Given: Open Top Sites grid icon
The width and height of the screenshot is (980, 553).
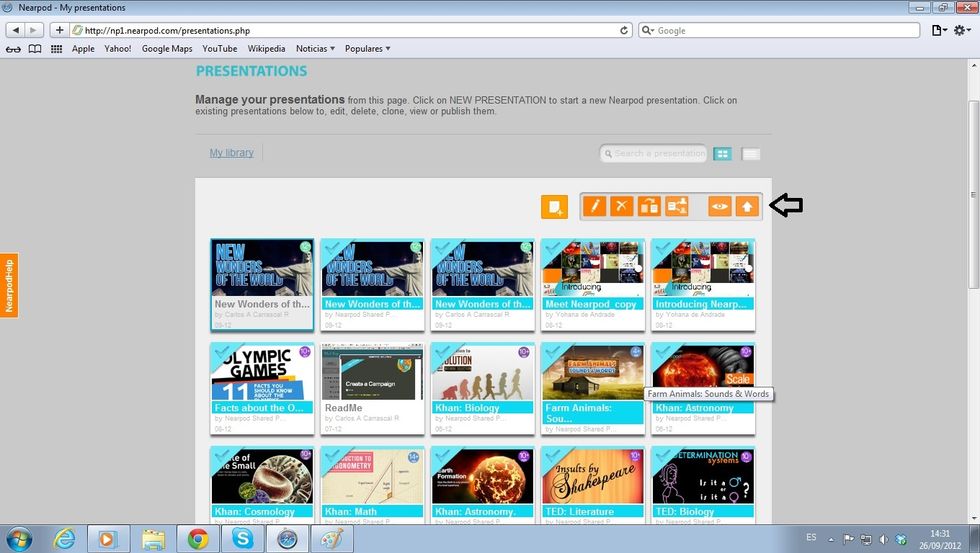Looking at the screenshot, I should click(56, 49).
